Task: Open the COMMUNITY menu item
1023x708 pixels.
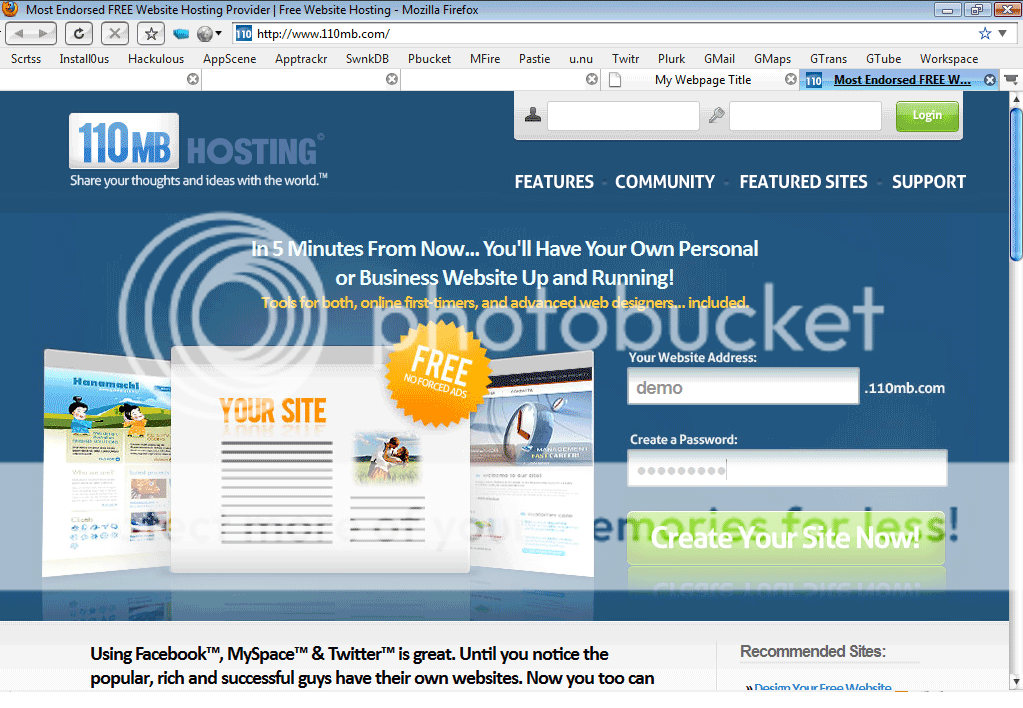Action: [x=665, y=182]
